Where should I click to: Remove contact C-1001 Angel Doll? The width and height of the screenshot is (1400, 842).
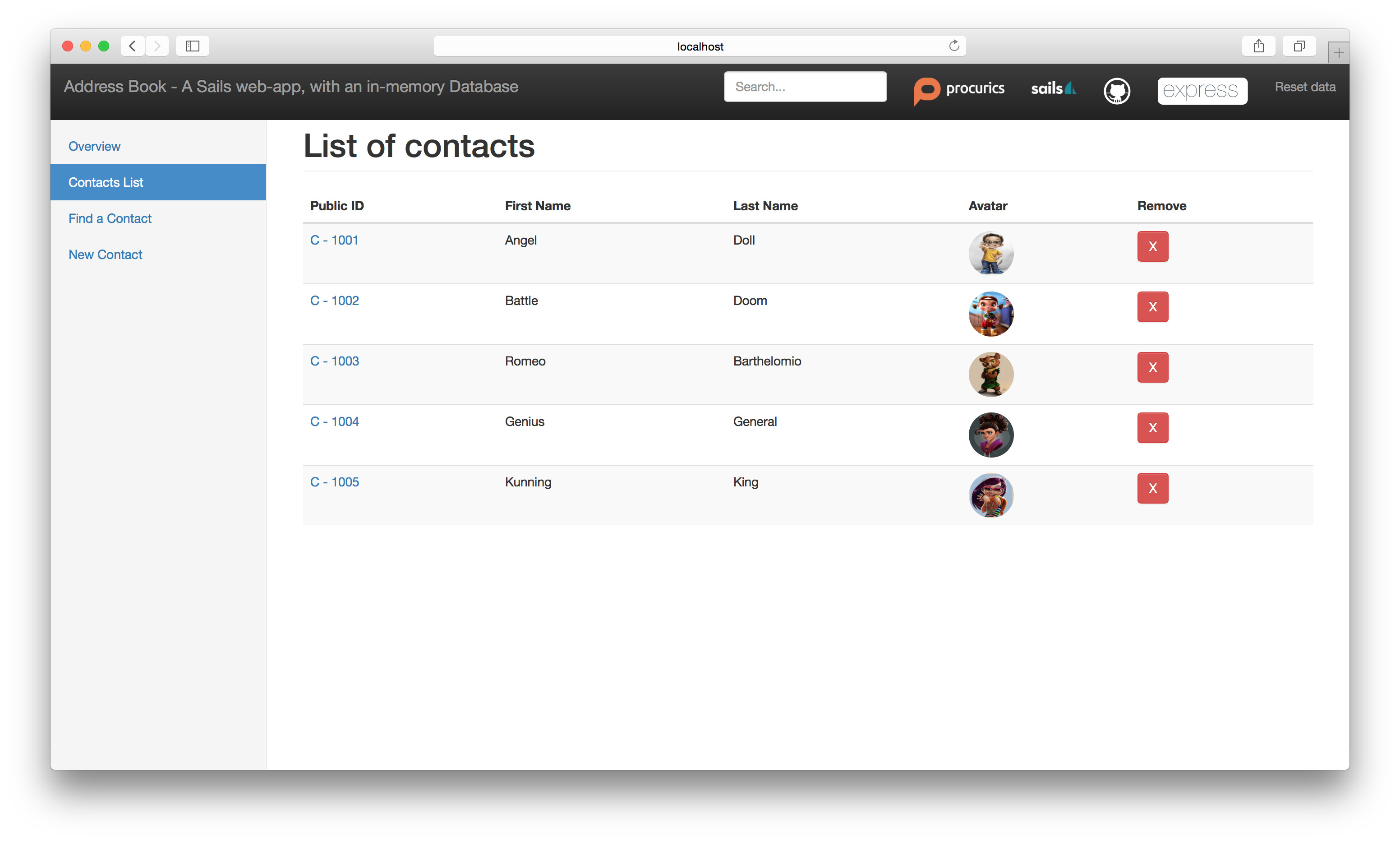pyautogui.click(x=1153, y=246)
